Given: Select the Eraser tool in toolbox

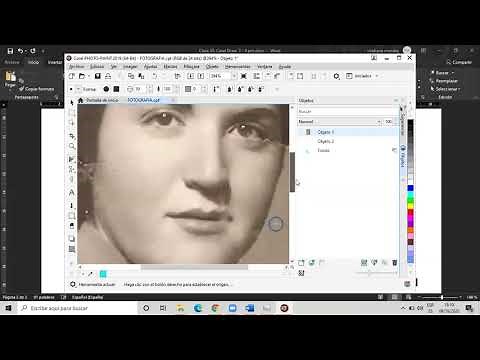Looking at the screenshot, I should point(72,226).
